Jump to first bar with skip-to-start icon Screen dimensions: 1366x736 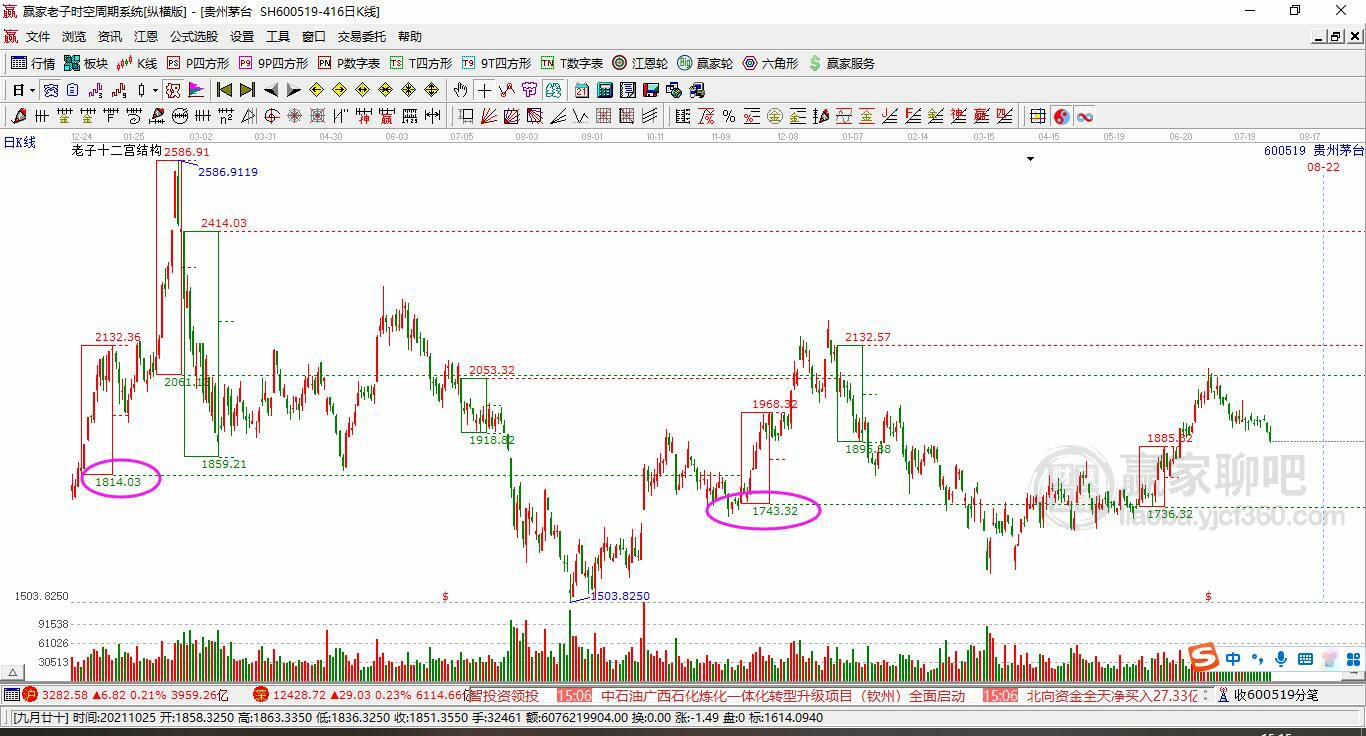(x=225, y=90)
